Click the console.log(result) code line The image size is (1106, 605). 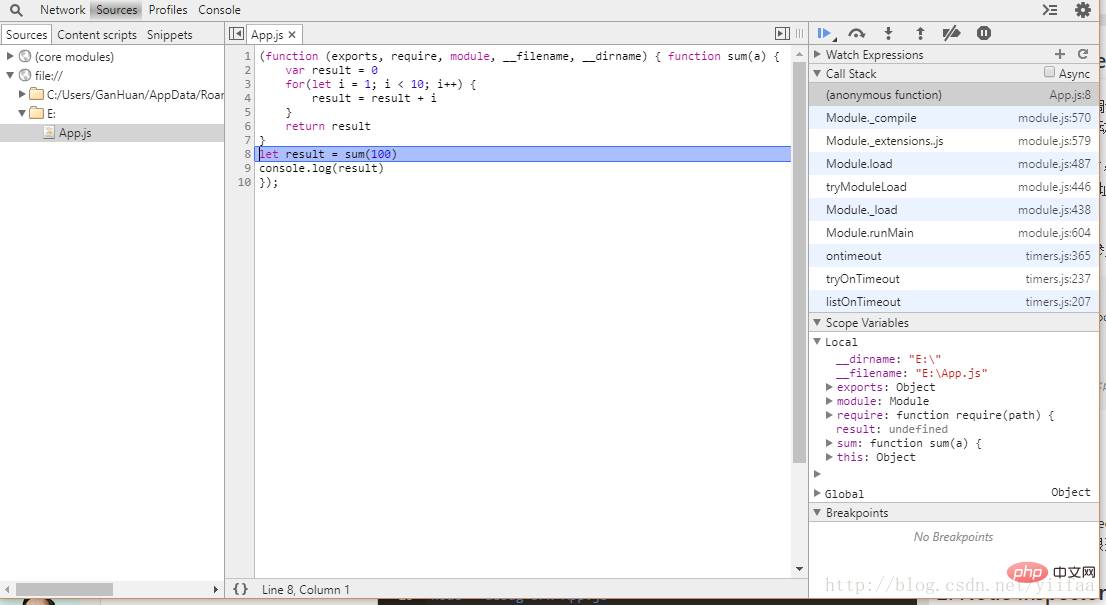tap(322, 168)
